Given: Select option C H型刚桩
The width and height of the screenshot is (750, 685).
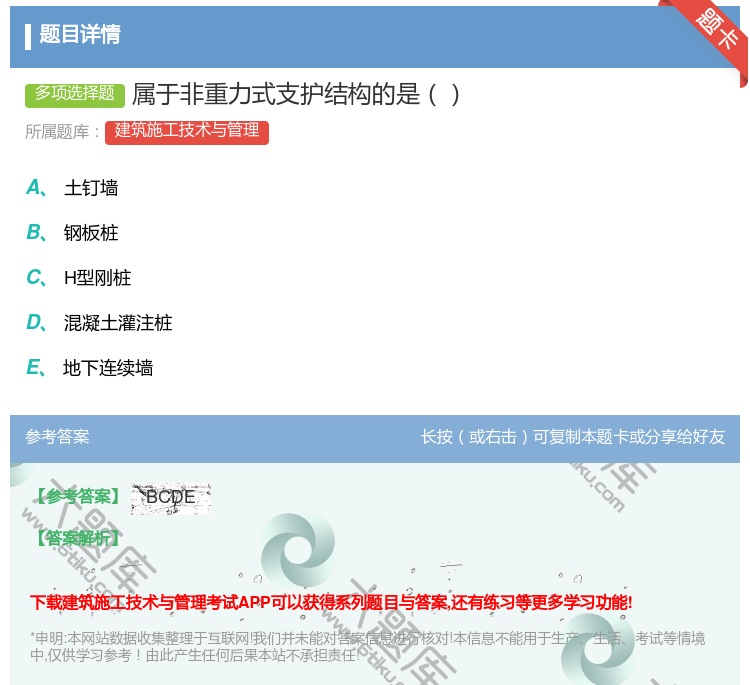Looking at the screenshot, I should (78, 278).
